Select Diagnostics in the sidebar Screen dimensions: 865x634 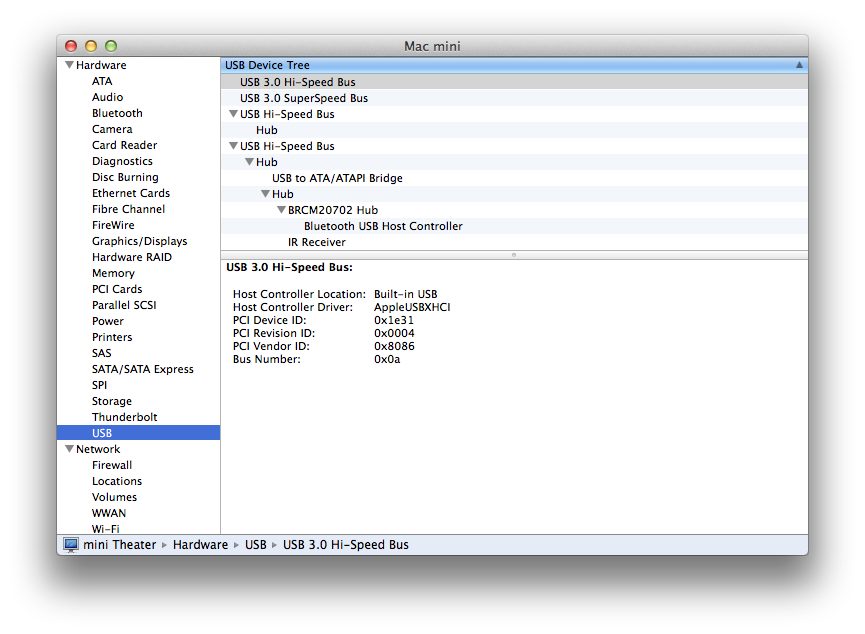[x=122, y=161]
